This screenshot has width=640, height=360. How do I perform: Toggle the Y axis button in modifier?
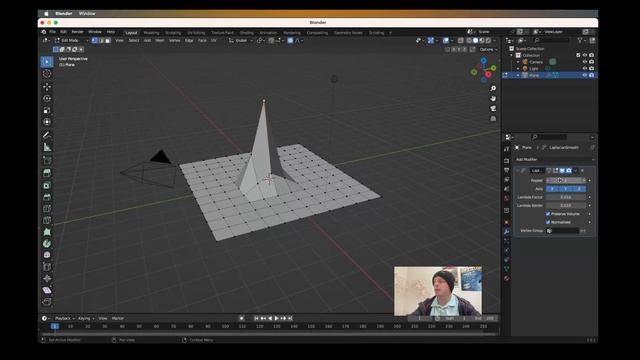(566, 189)
